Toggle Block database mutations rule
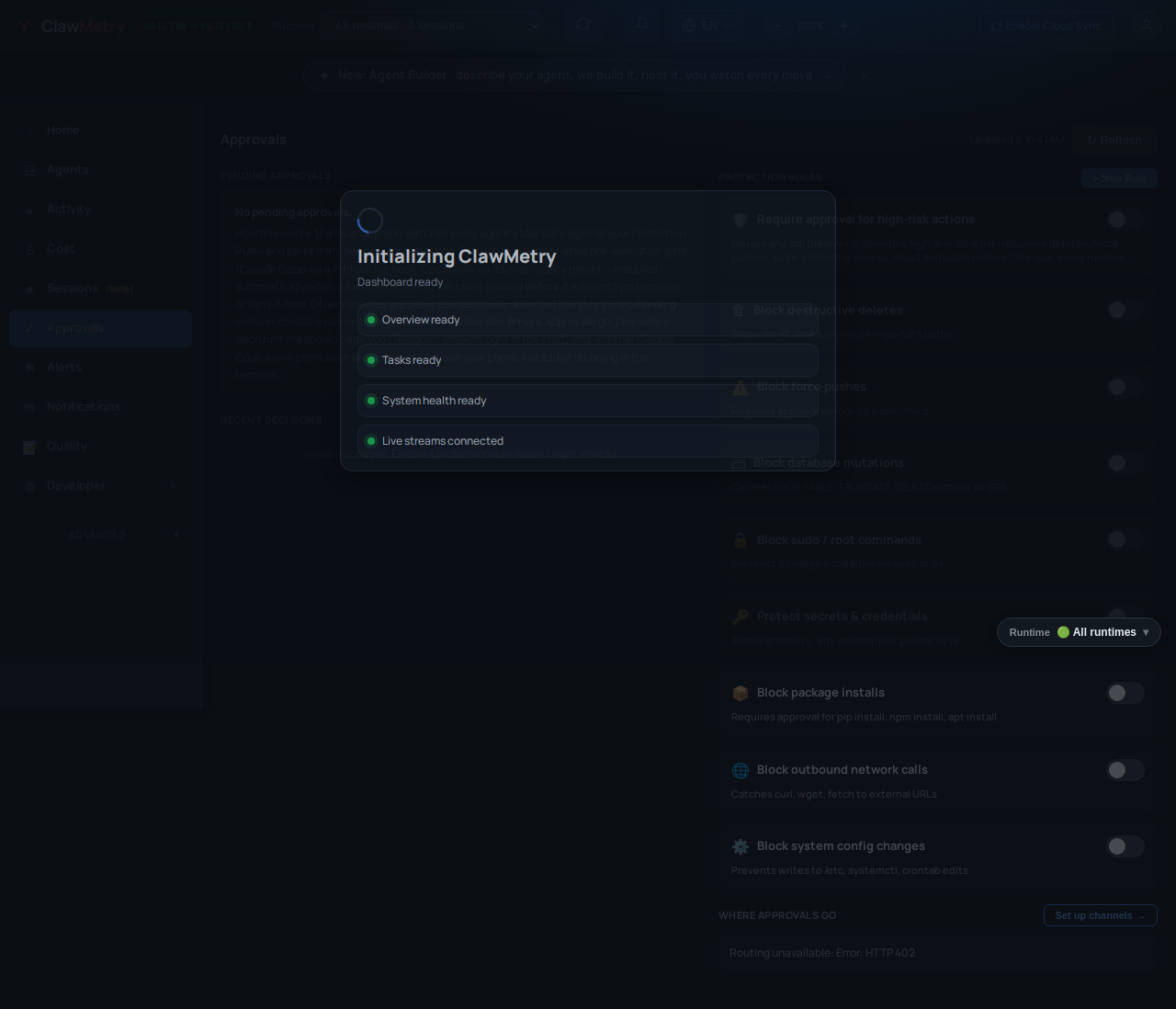Screen dimensions: 1176x1009 coord(1125,463)
